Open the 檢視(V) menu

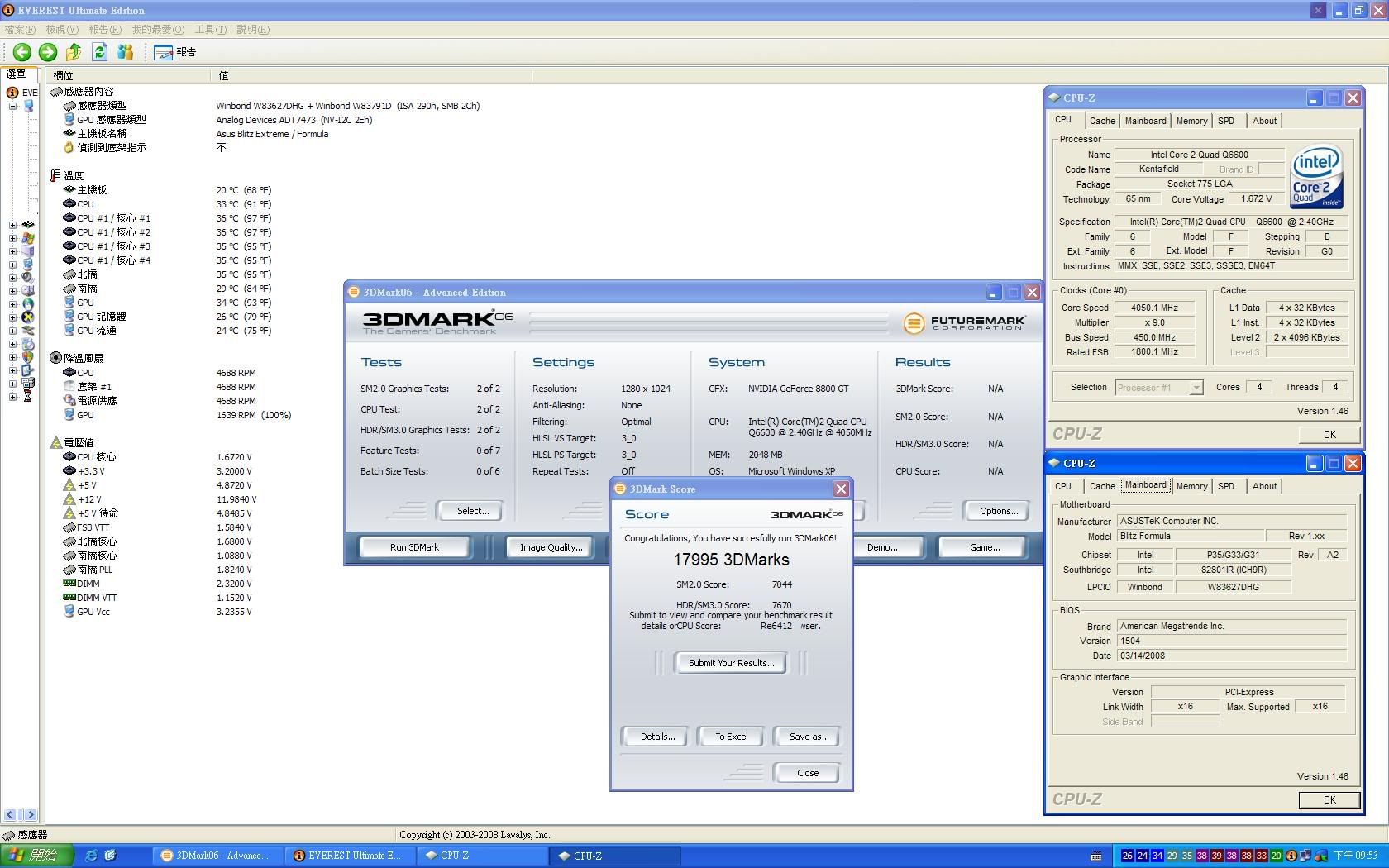62,30
